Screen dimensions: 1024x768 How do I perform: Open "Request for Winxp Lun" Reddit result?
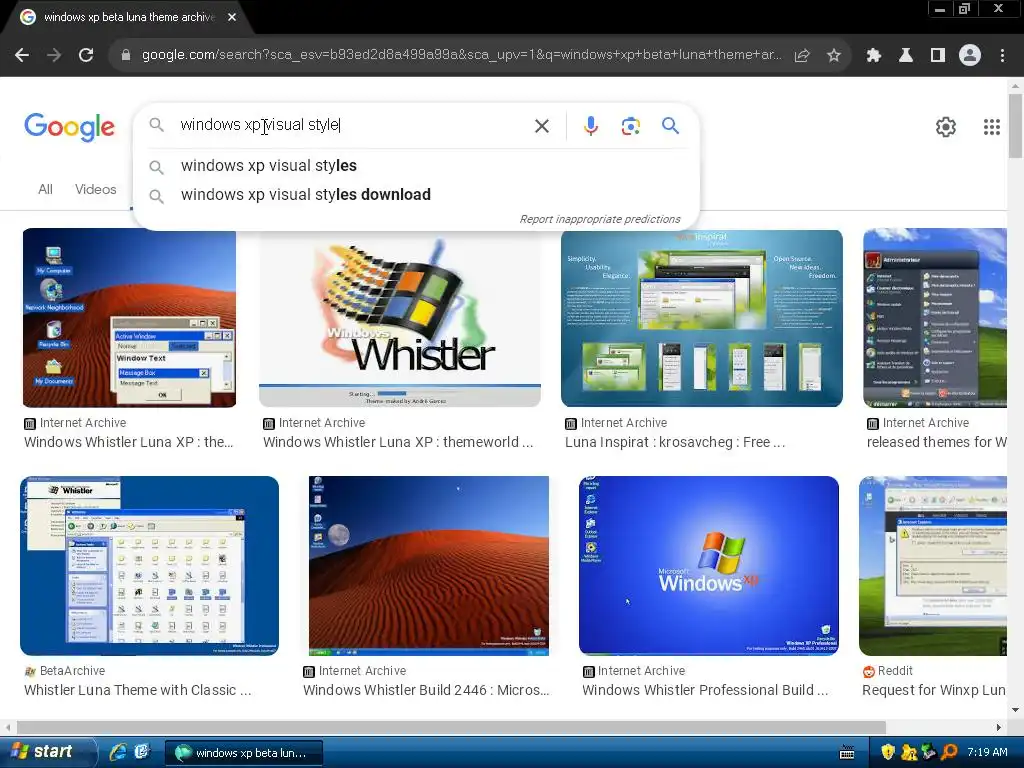(x=934, y=690)
